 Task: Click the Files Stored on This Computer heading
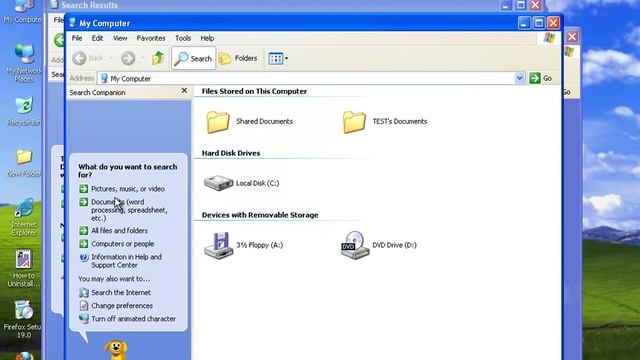[254, 91]
